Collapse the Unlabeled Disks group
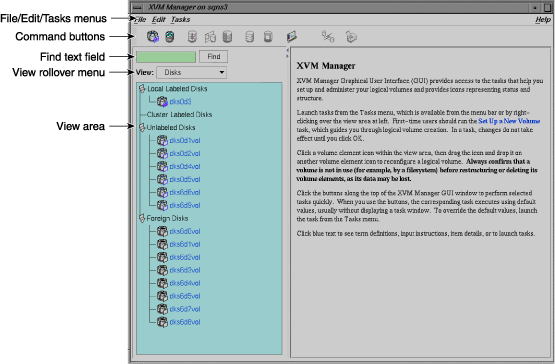Screen dimensions: 555x364 [142, 127]
